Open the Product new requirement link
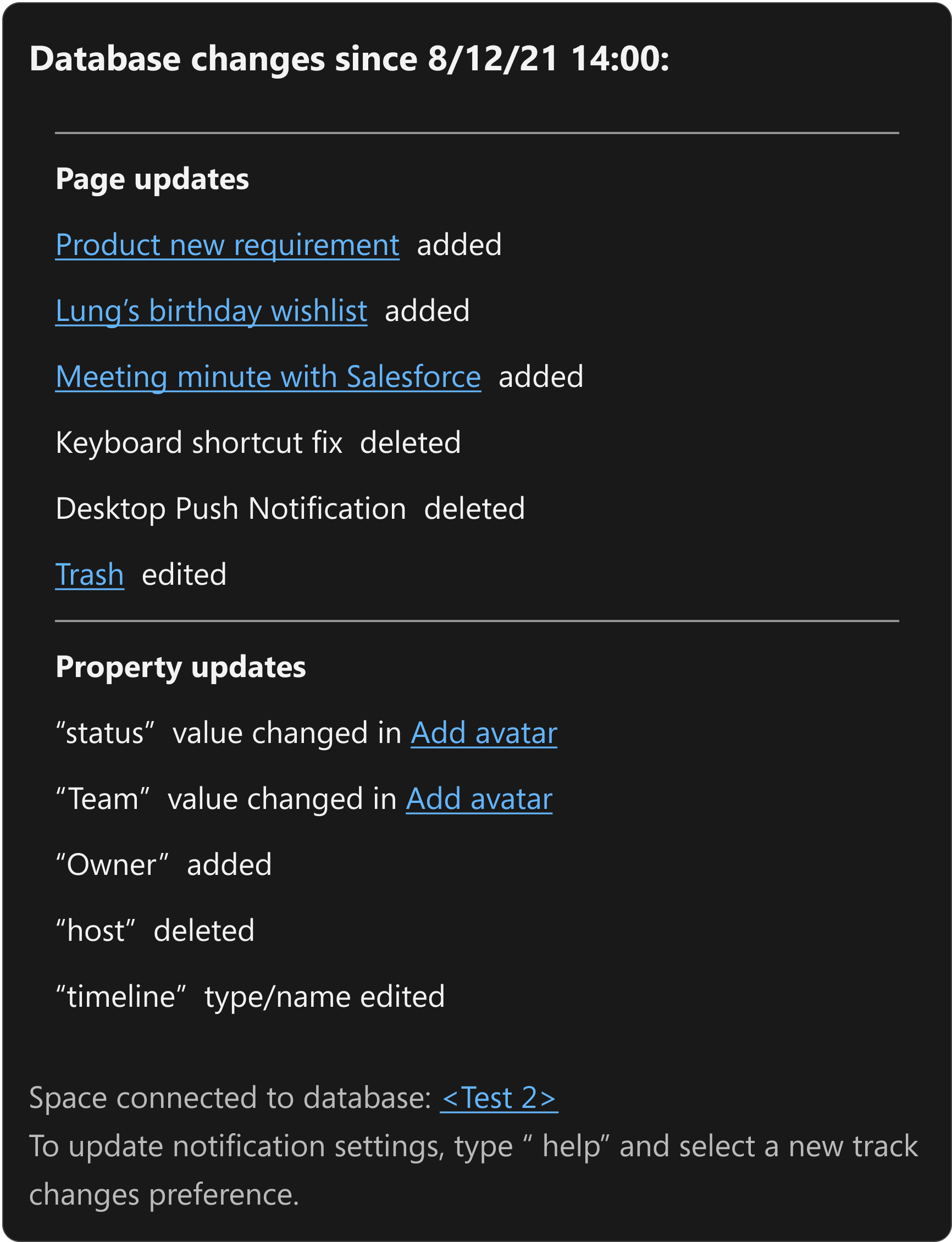952x1242 pixels. point(227,245)
